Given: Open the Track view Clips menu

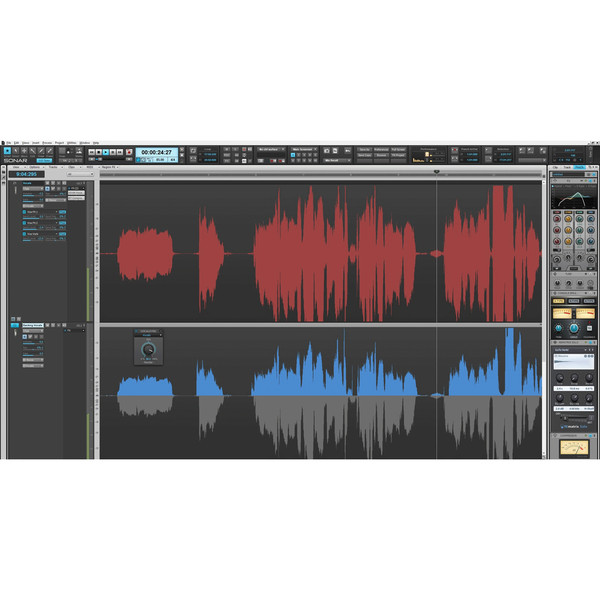Looking at the screenshot, I should tap(71, 167).
